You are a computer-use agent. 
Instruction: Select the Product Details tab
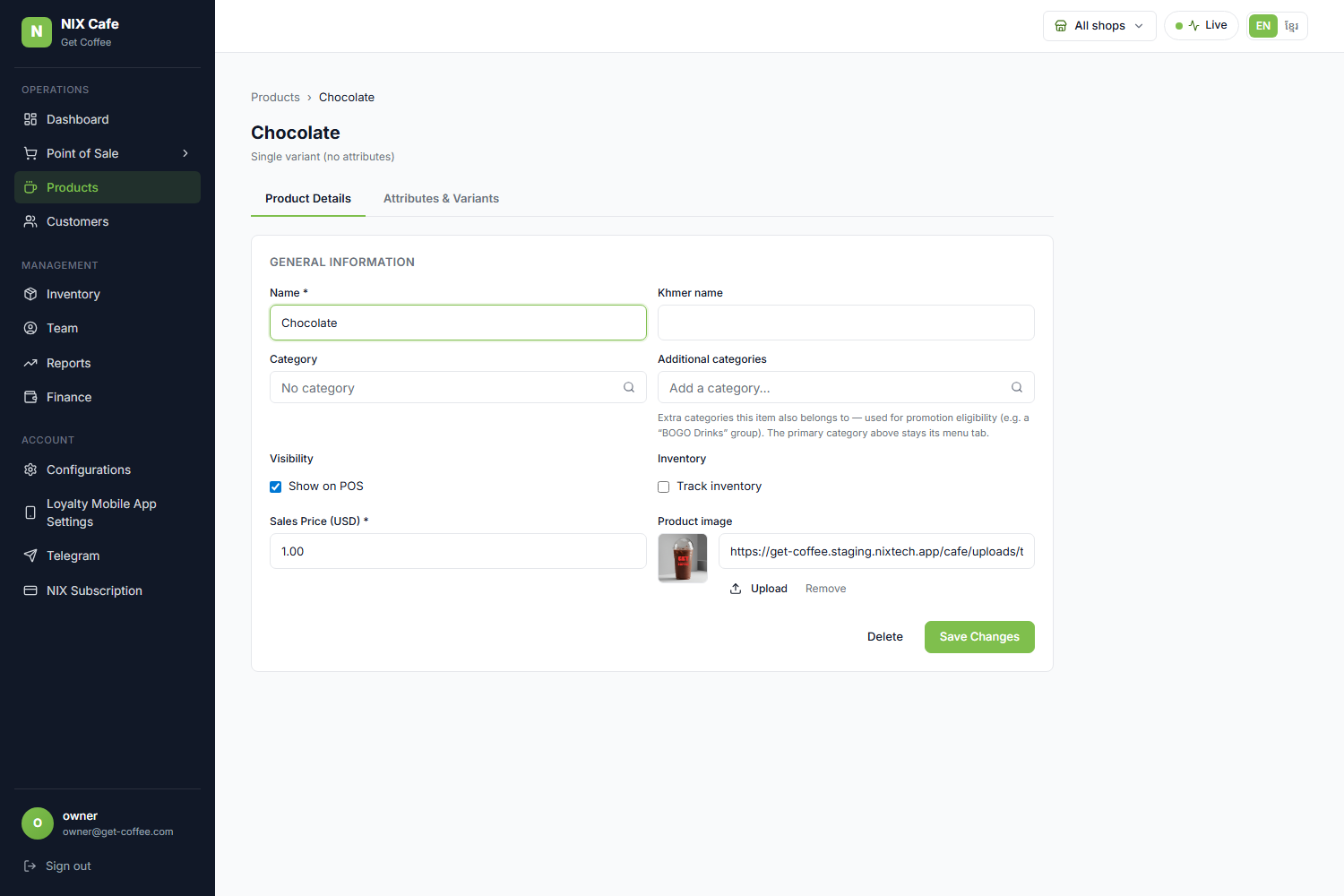(308, 198)
